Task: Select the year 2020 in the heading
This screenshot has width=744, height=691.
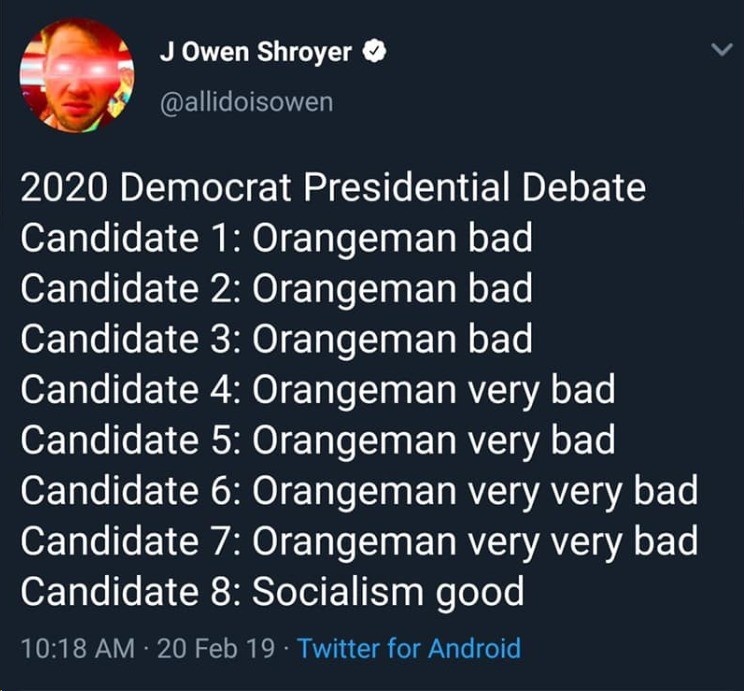Action: (64, 188)
